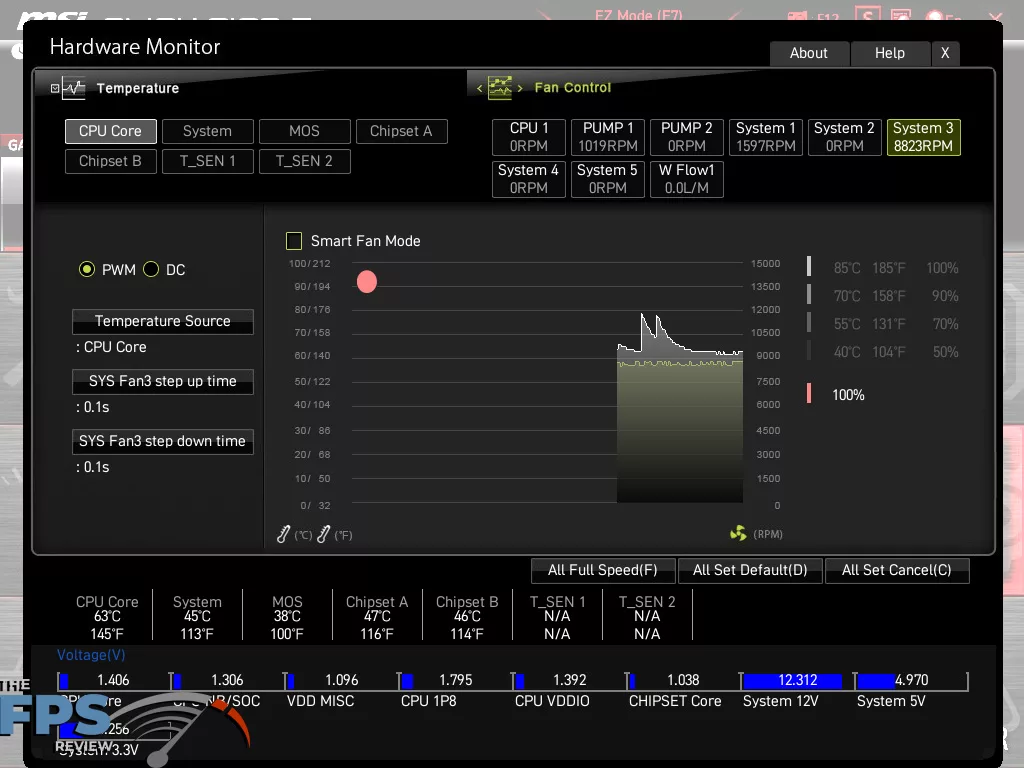Click All Full Speed(F) button
The image size is (1024, 768).
[603, 570]
